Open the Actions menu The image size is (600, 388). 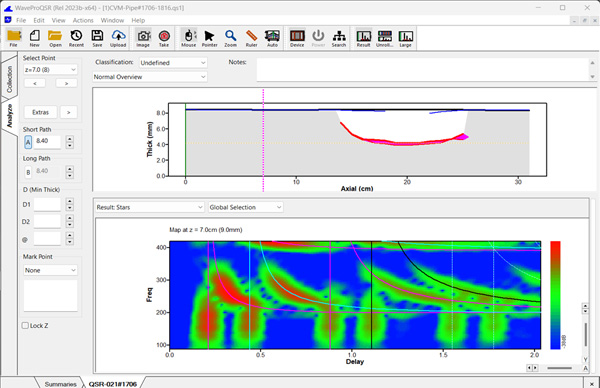click(83, 20)
